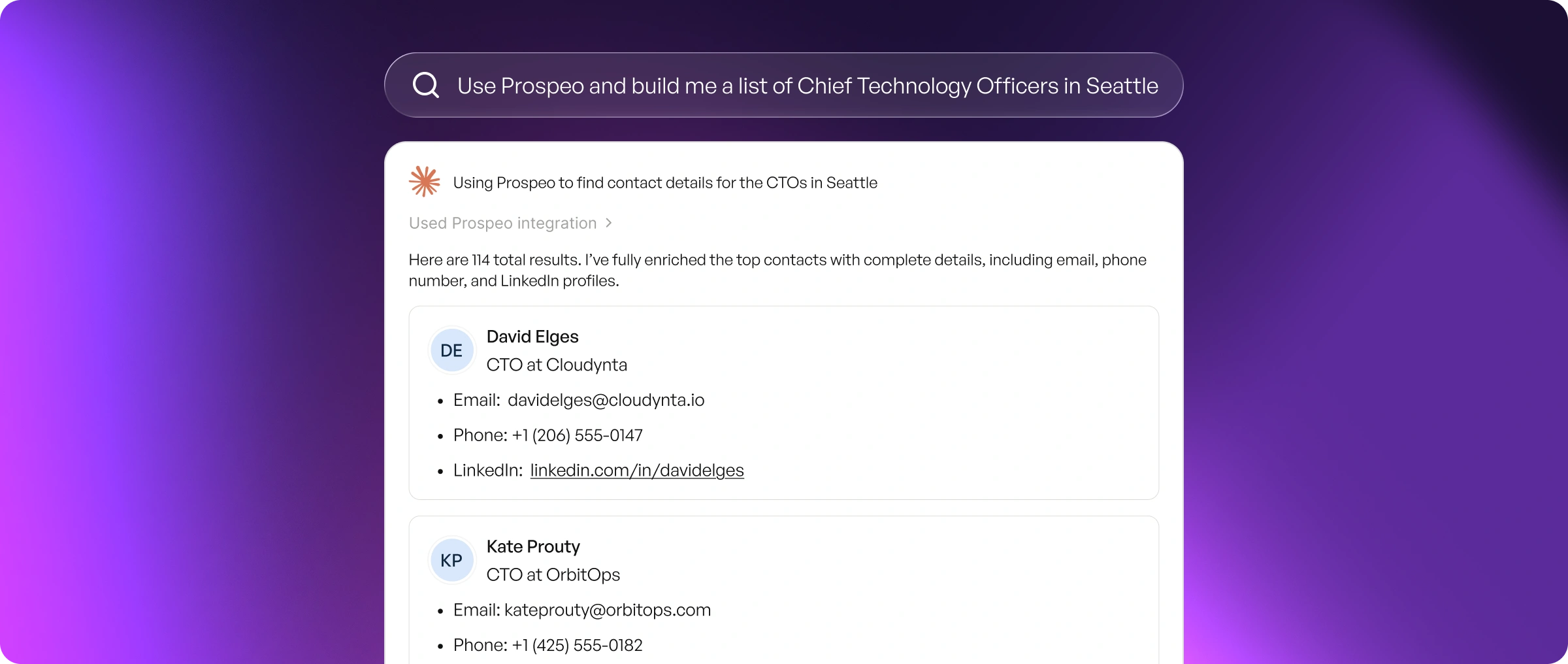The width and height of the screenshot is (1568, 664).
Task: Select the David Elges name heading
Action: [532, 337]
